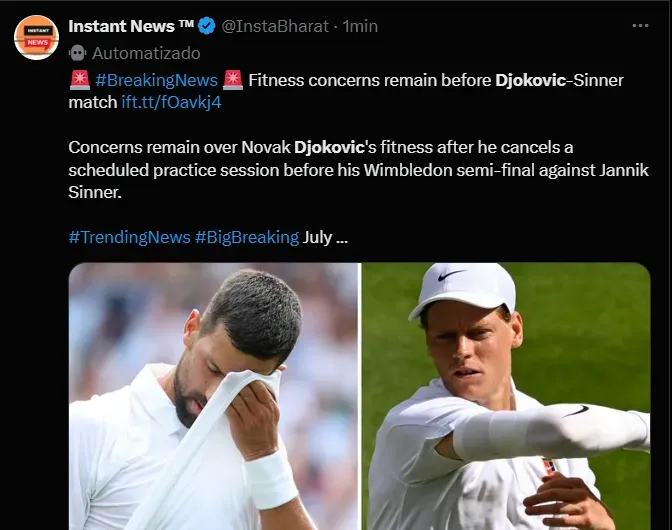Follow the ift.tt/fOavkj4 link
The image size is (672, 530).
[x=171, y=102]
